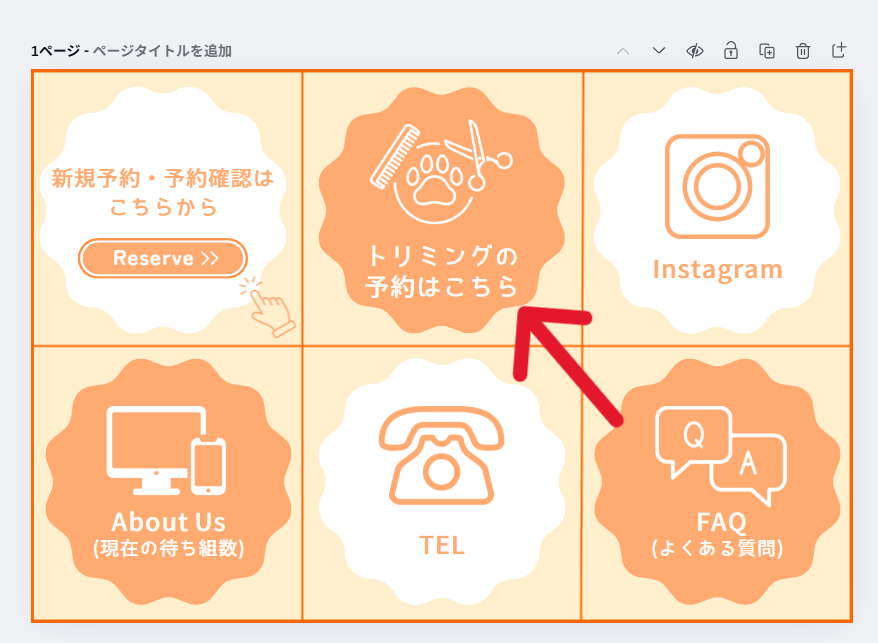Lock the page with the padlock icon

731,51
